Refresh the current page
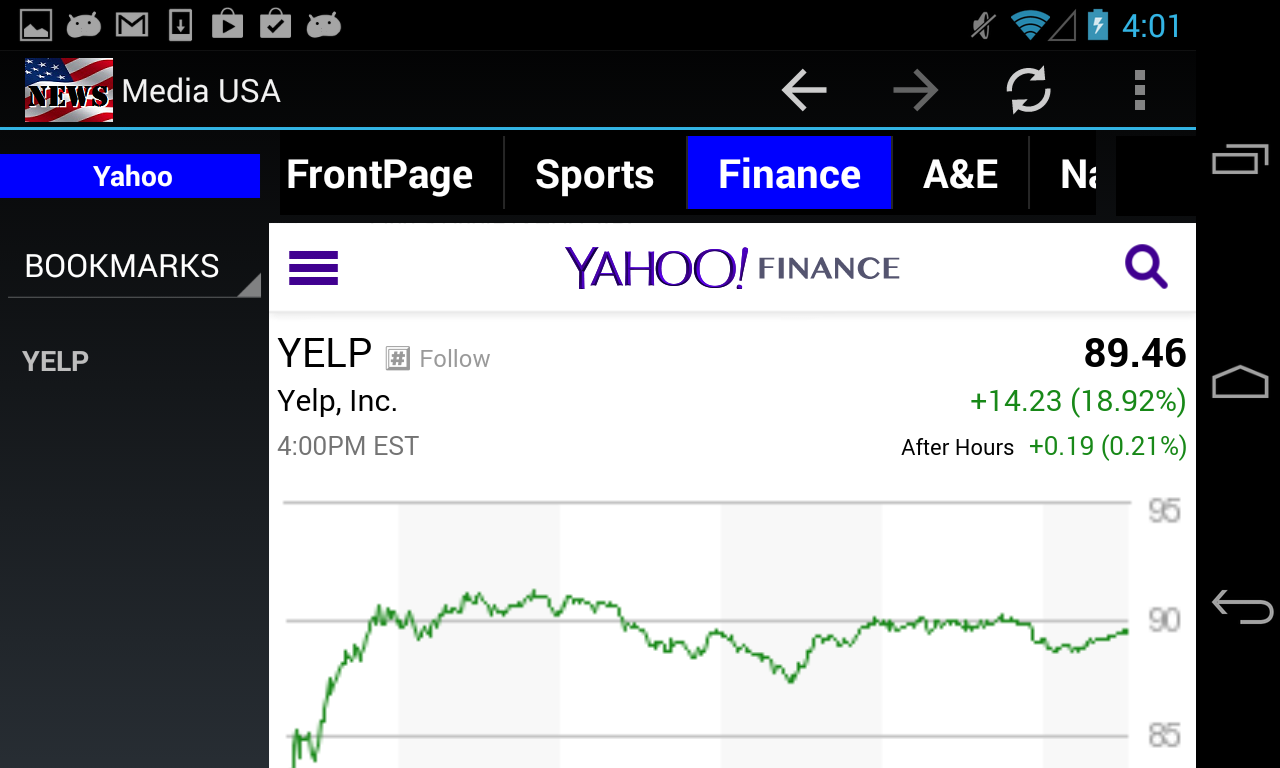This screenshot has height=768, width=1280. pos(1028,91)
